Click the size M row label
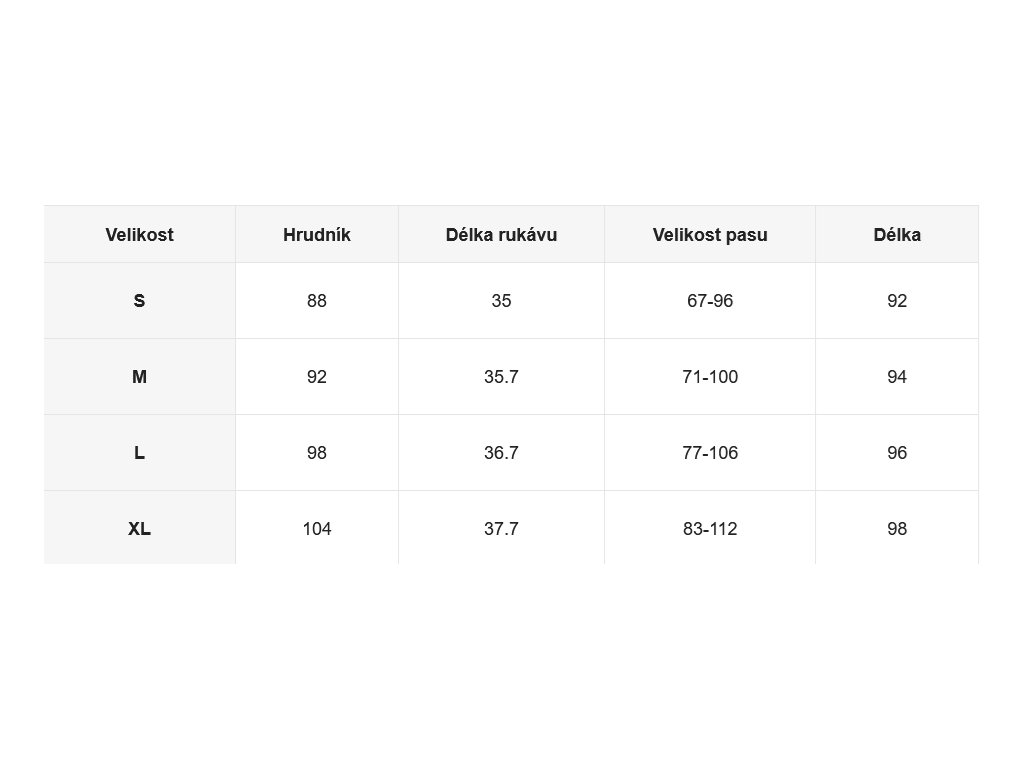This screenshot has height=768, width=1024. click(140, 377)
